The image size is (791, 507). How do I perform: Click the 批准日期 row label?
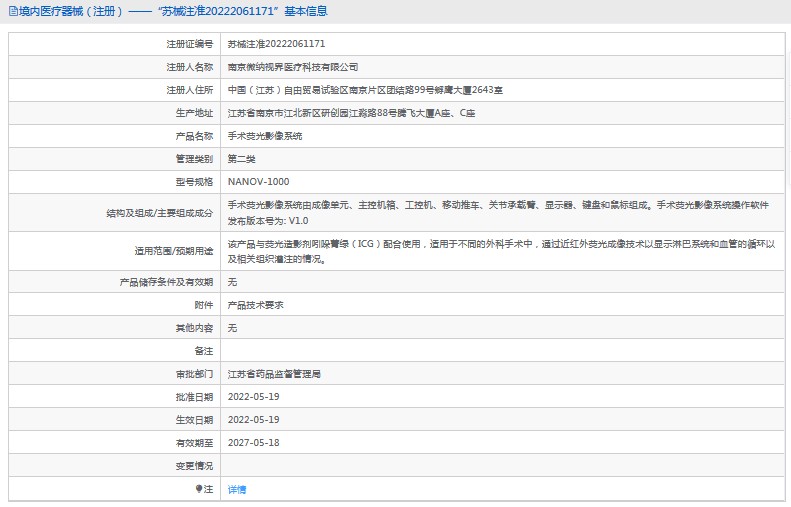pos(194,397)
